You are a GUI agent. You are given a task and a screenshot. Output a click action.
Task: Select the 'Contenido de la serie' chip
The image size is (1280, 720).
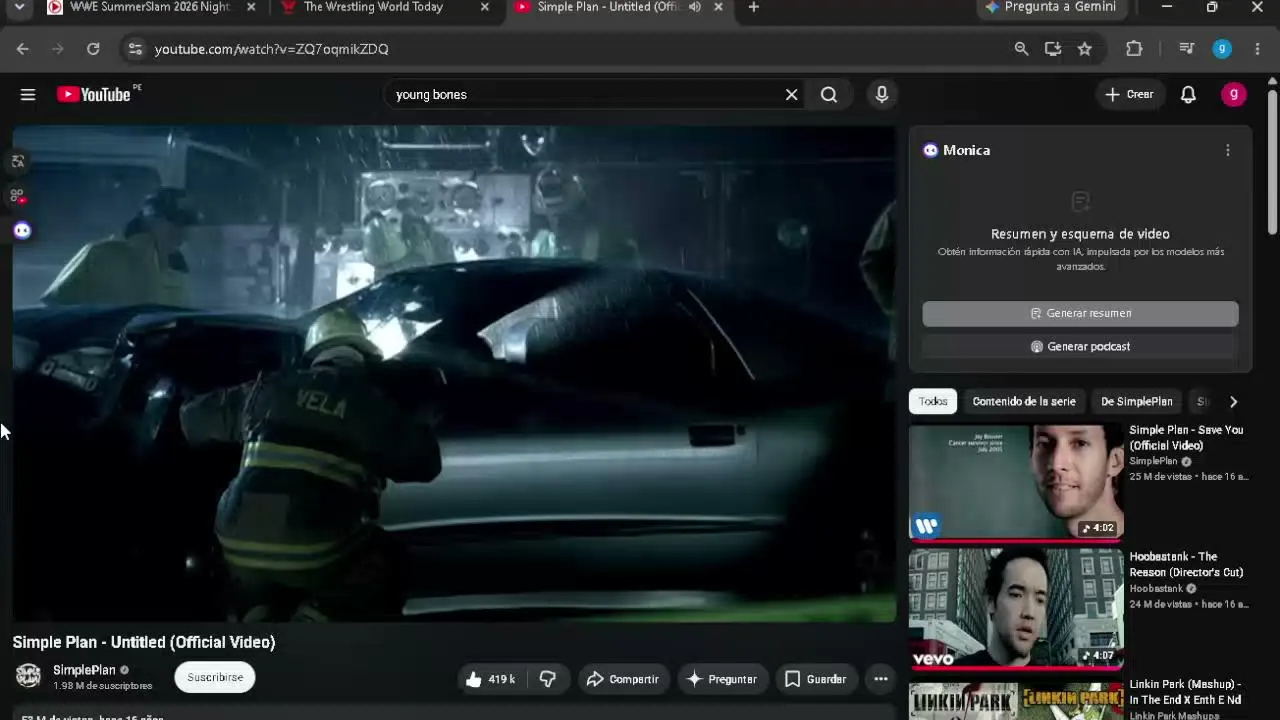coord(1024,402)
